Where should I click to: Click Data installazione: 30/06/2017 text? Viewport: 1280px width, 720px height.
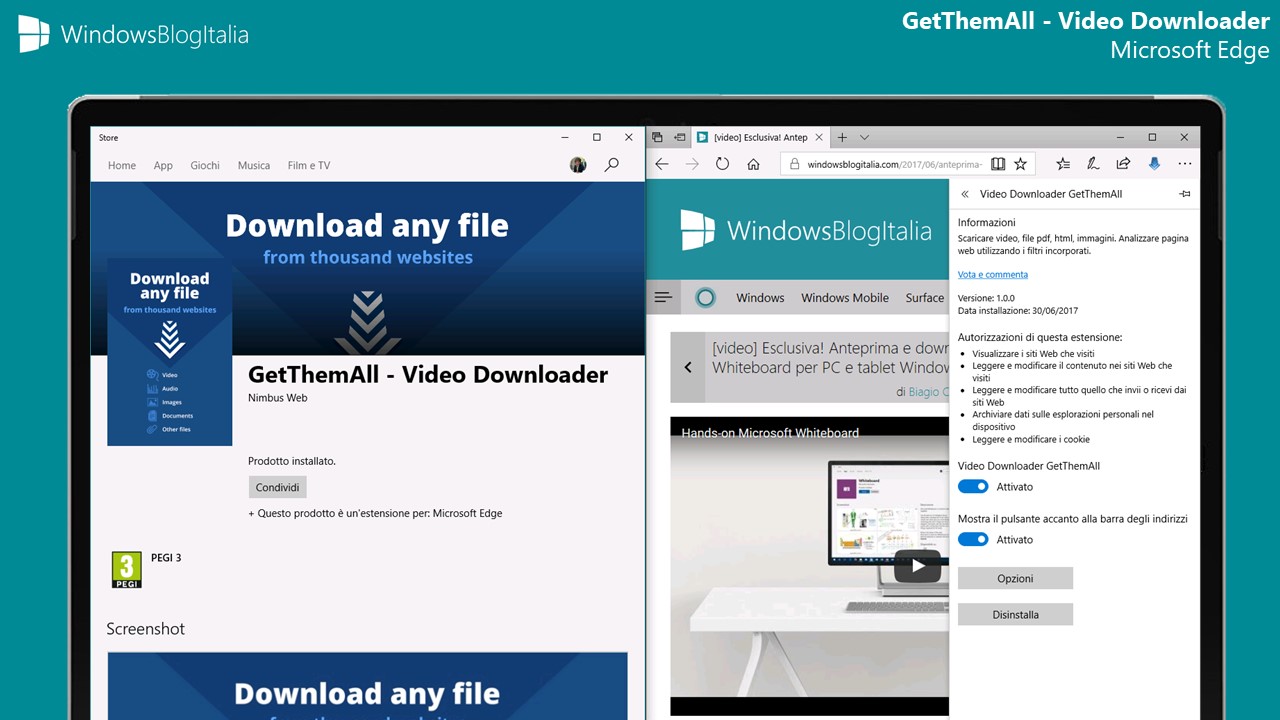(1018, 310)
